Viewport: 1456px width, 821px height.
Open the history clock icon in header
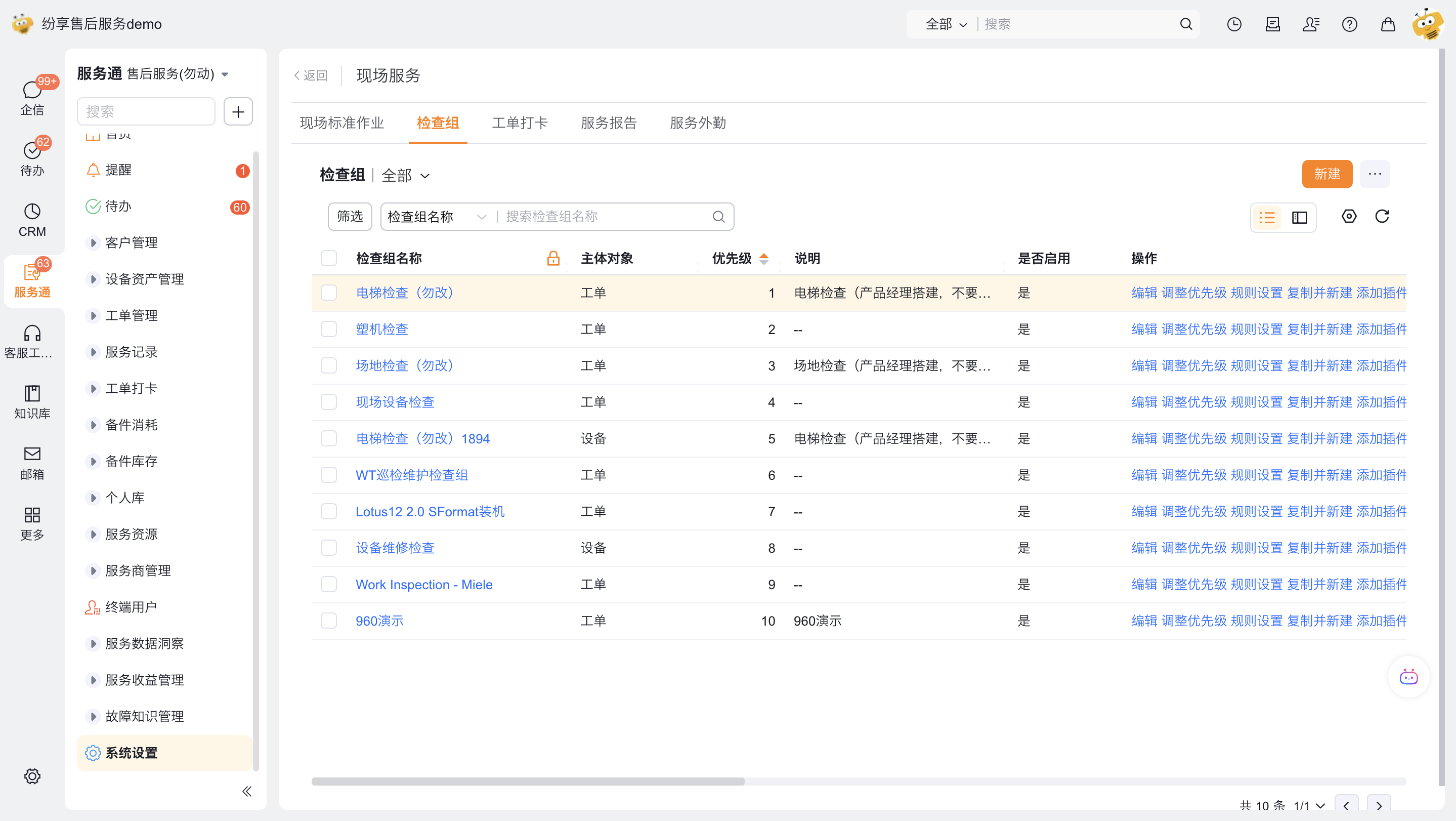1234,24
